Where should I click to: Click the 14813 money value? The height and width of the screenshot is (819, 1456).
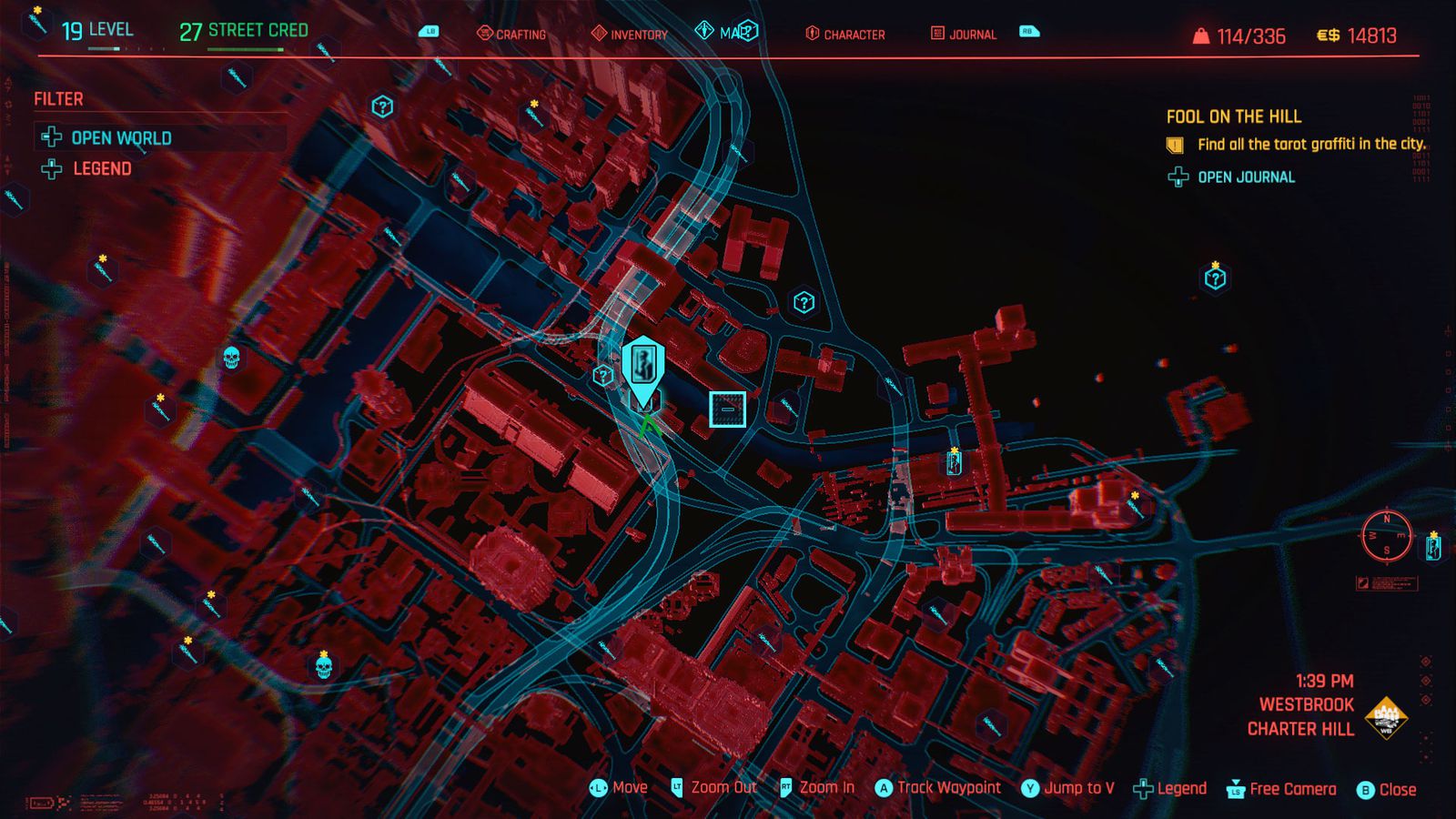pos(1371,35)
